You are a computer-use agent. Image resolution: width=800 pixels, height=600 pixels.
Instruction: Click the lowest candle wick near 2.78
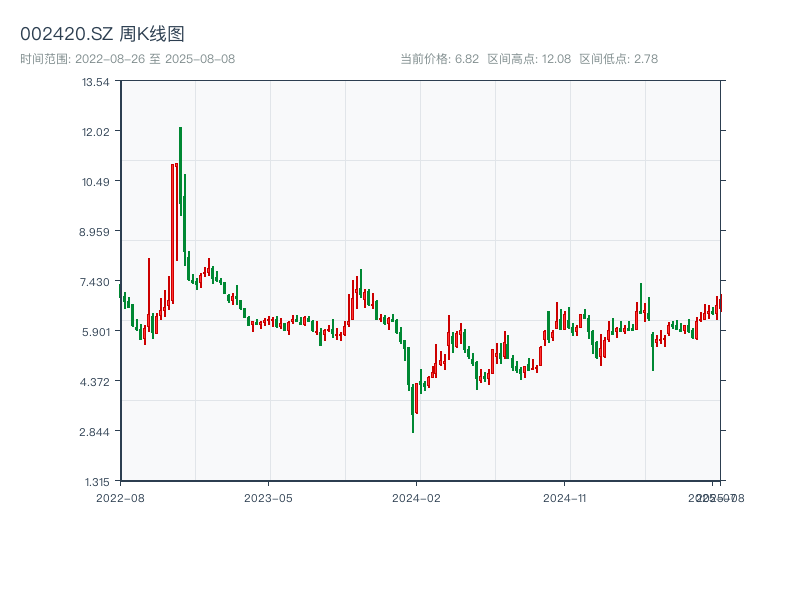pyautogui.click(x=413, y=425)
